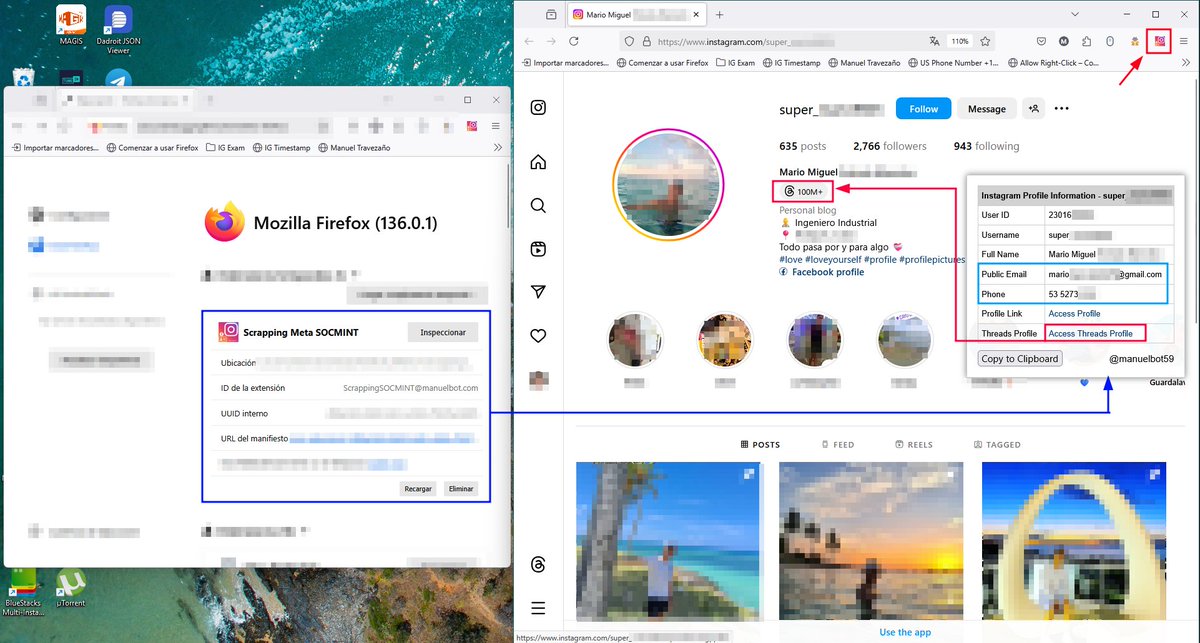Switch to the TAGGED tab

pos(996,444)
